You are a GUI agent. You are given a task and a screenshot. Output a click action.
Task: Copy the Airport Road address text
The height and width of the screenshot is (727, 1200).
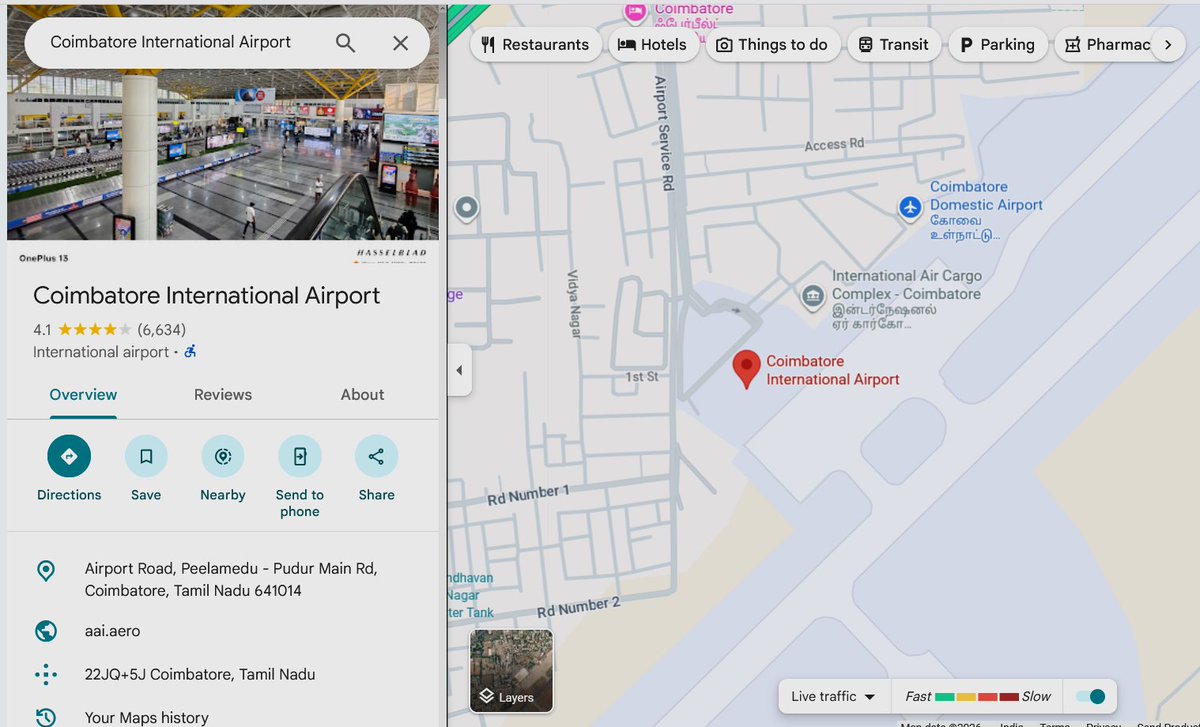pyautogui.click(x=231, y=579)
